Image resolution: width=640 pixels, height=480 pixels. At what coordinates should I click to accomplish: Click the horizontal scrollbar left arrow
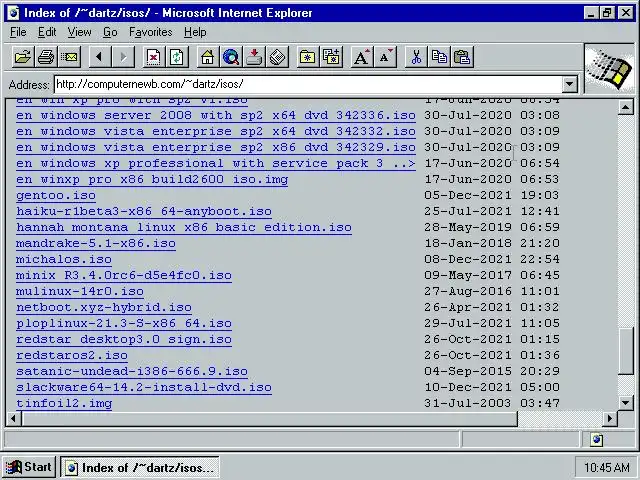coord(13,418)
